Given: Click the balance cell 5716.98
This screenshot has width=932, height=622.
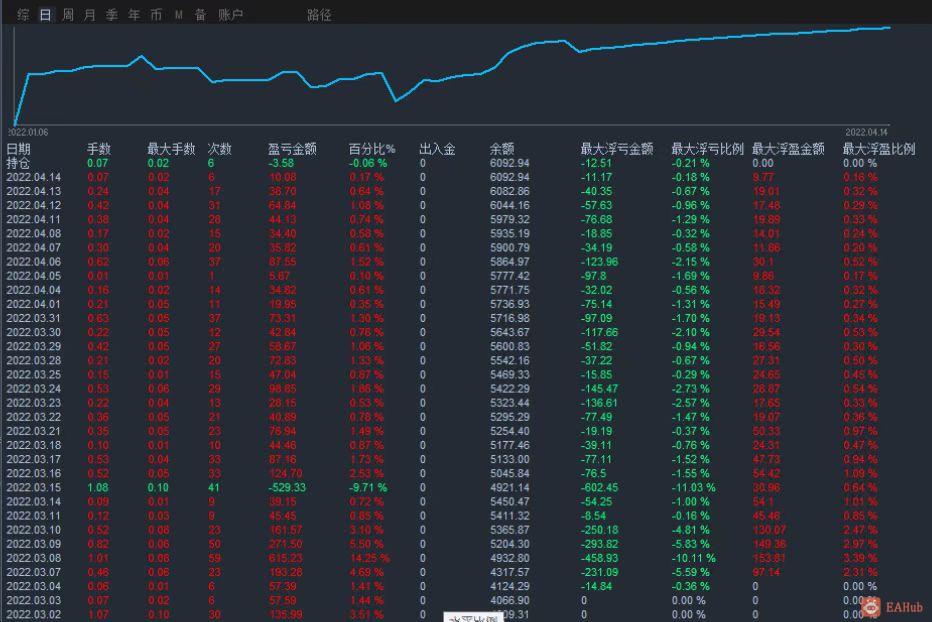Looking at the screenshot, I should pyautogui.click(x=509, y=318).
